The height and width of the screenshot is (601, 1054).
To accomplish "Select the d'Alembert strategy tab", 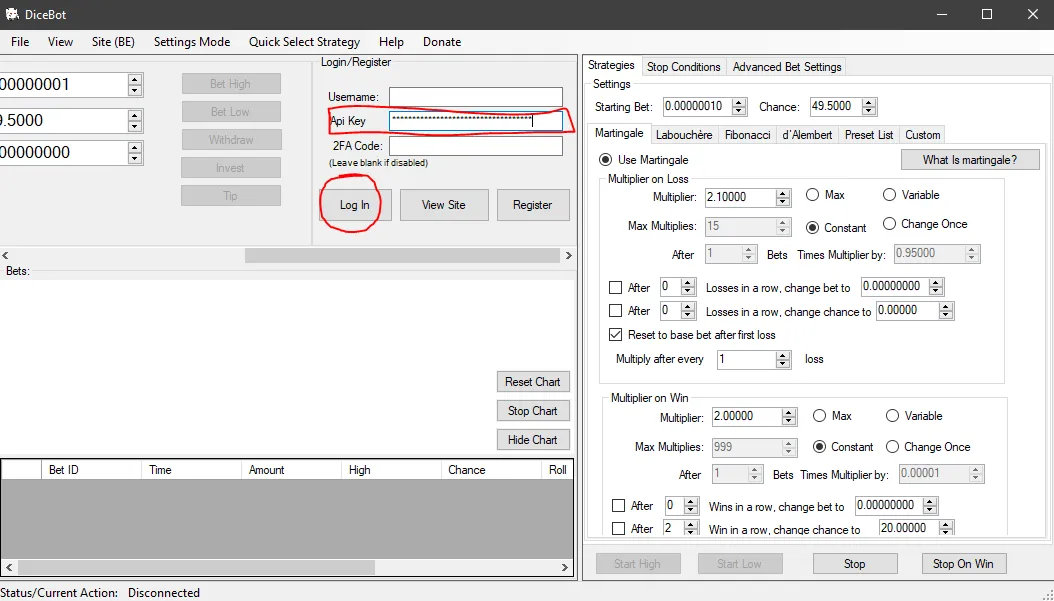I will coord(807,134).
